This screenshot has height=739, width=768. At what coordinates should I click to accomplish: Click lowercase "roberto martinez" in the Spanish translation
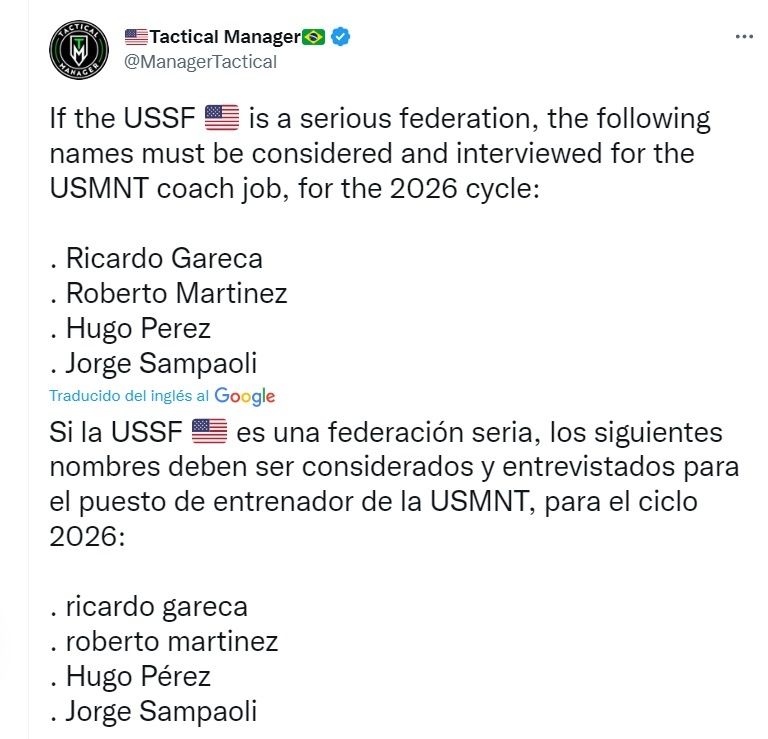[171, 641]
